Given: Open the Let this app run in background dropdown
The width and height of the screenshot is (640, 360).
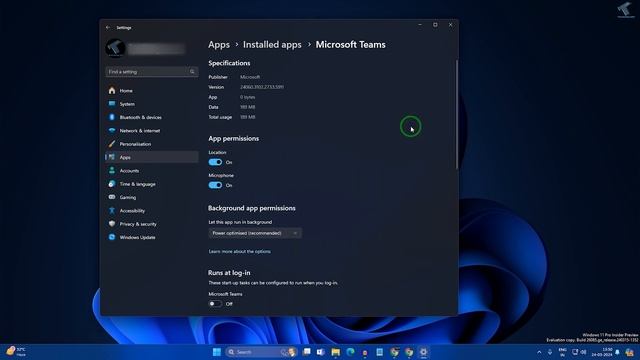Looking at the screenshot, I should [255, 233].
